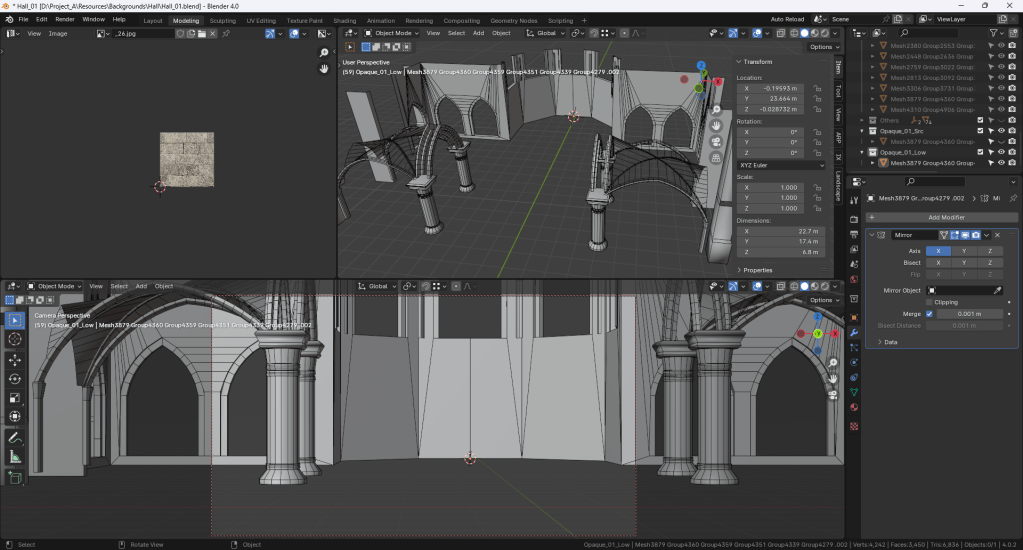Select the 3D Cursor tool

pos(15,339)
